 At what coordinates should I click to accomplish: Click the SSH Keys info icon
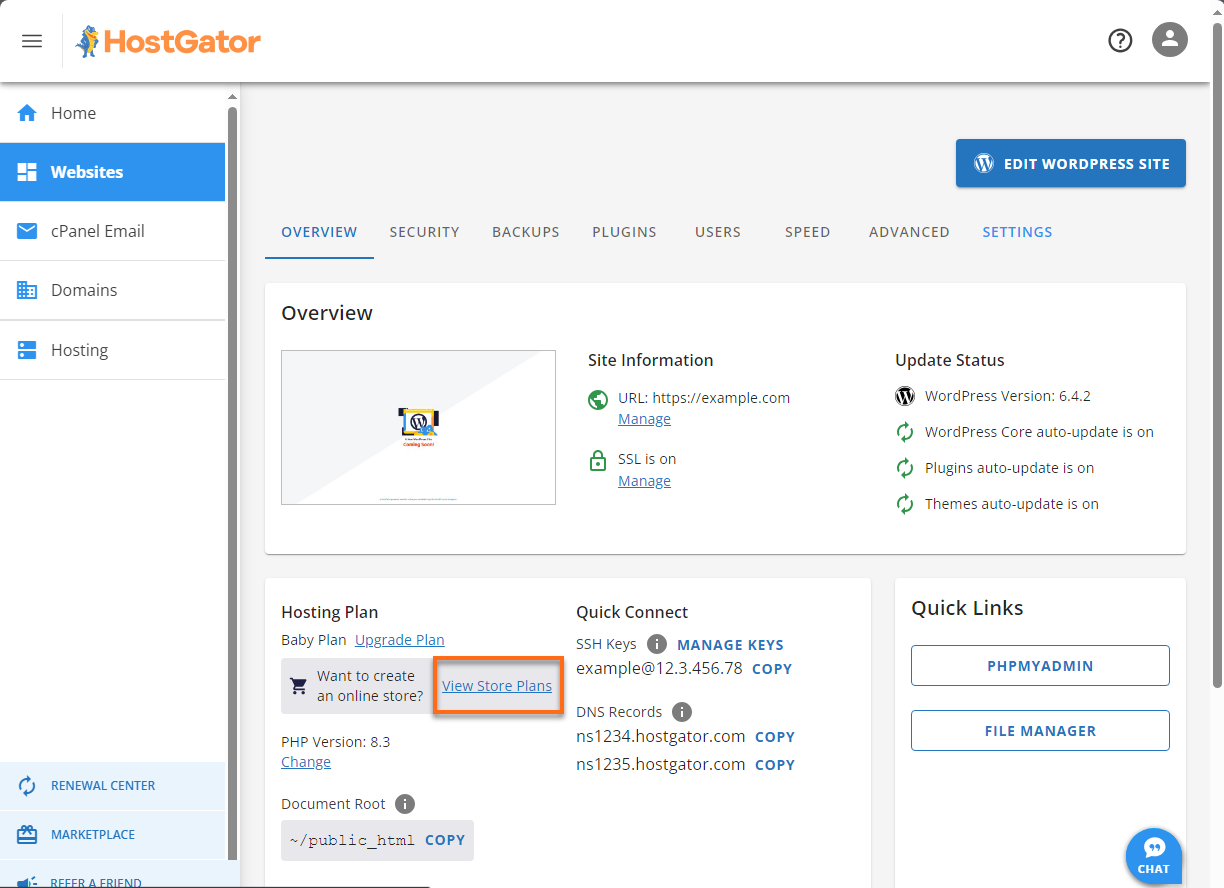click(x=656, y=644)
